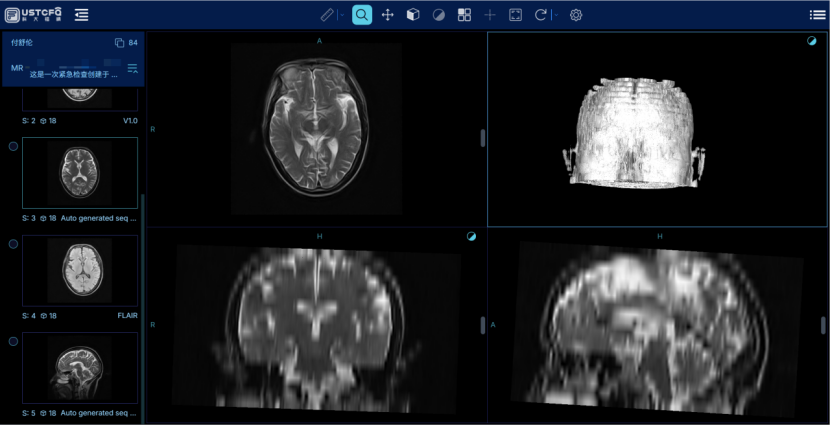Select radio button for series 3
The height and width of the screenshot is (426, 831).
pos(13,146)
